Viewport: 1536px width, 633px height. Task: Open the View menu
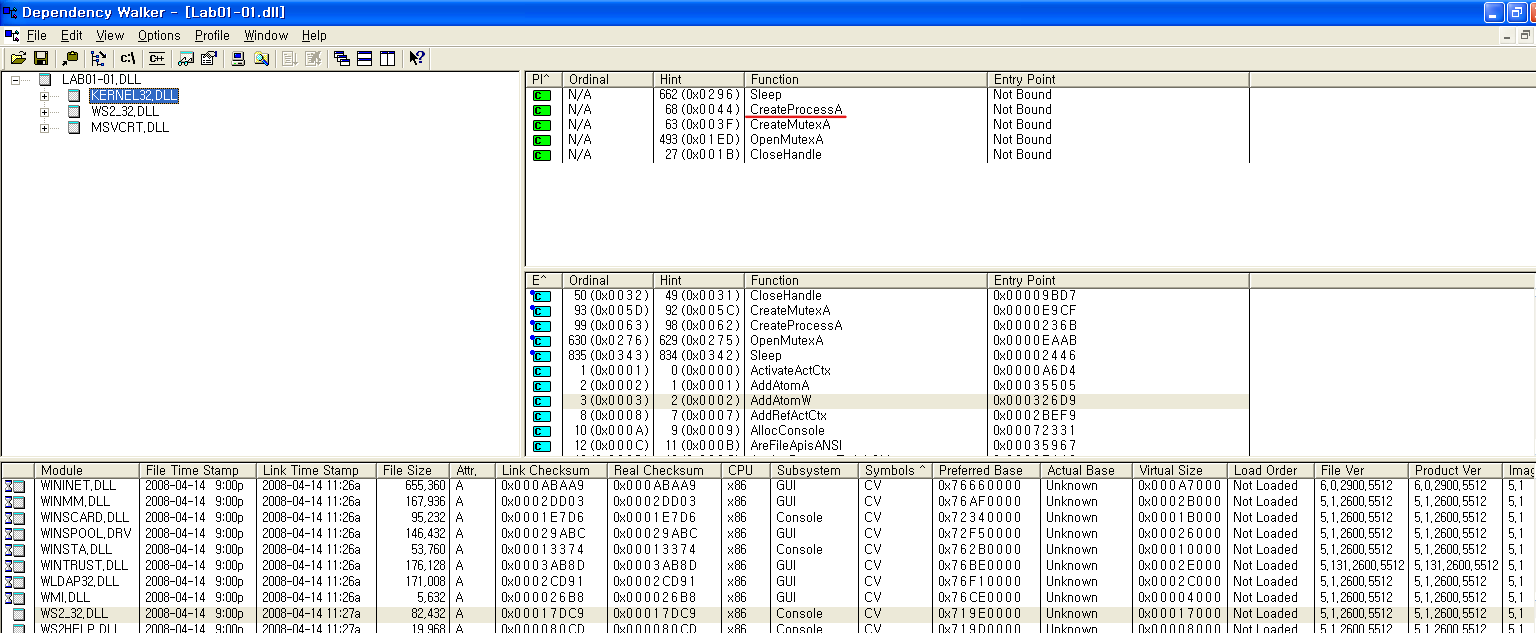pyautogui.click(x=110, y=35)
